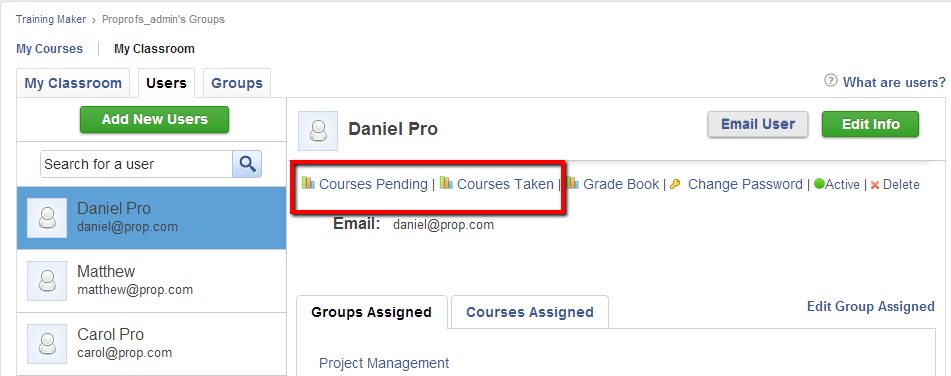Click the red Delete cross icon
The height and width of the screenshot is (376, 951).
875,185
